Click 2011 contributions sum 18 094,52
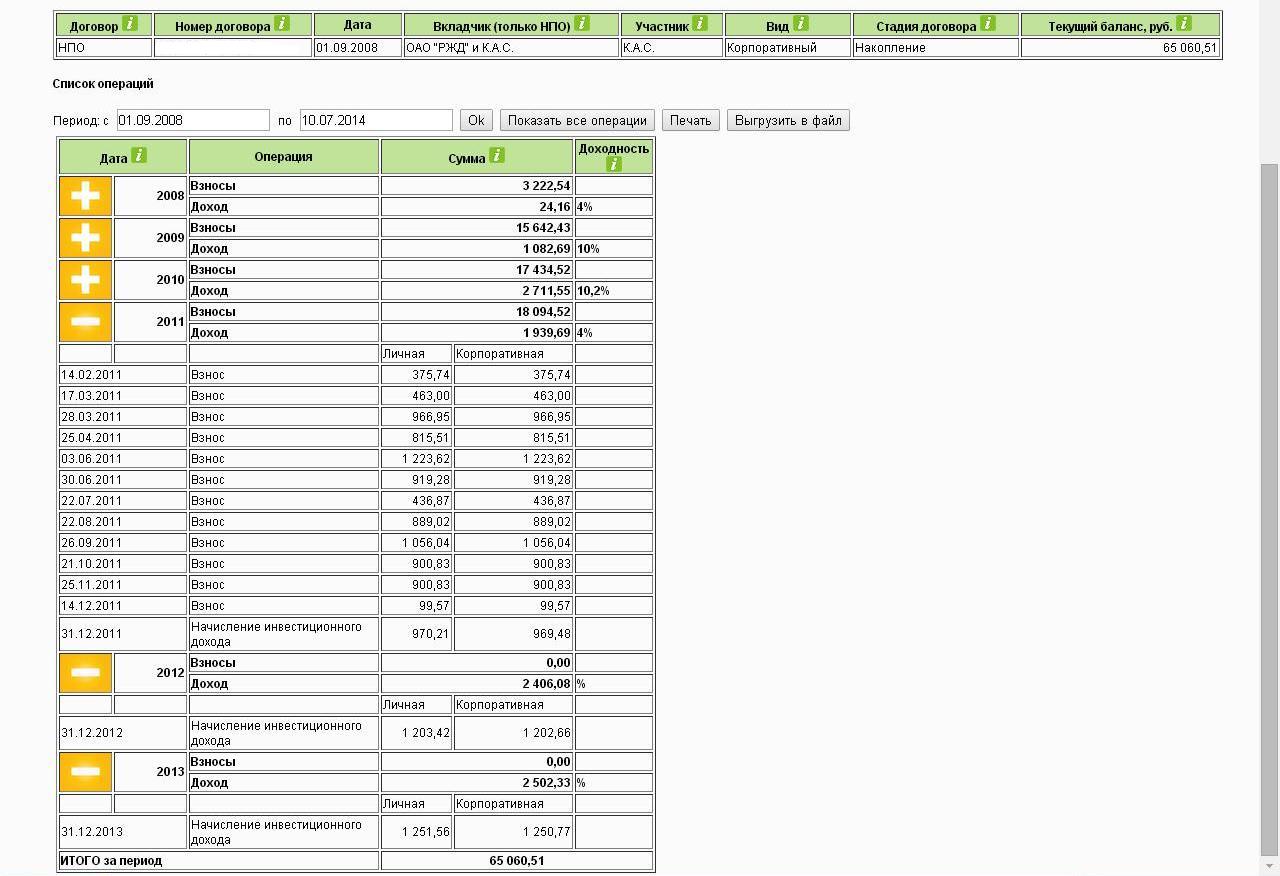The width and height of the screenshot is (1280, 876). coord(543,312)
